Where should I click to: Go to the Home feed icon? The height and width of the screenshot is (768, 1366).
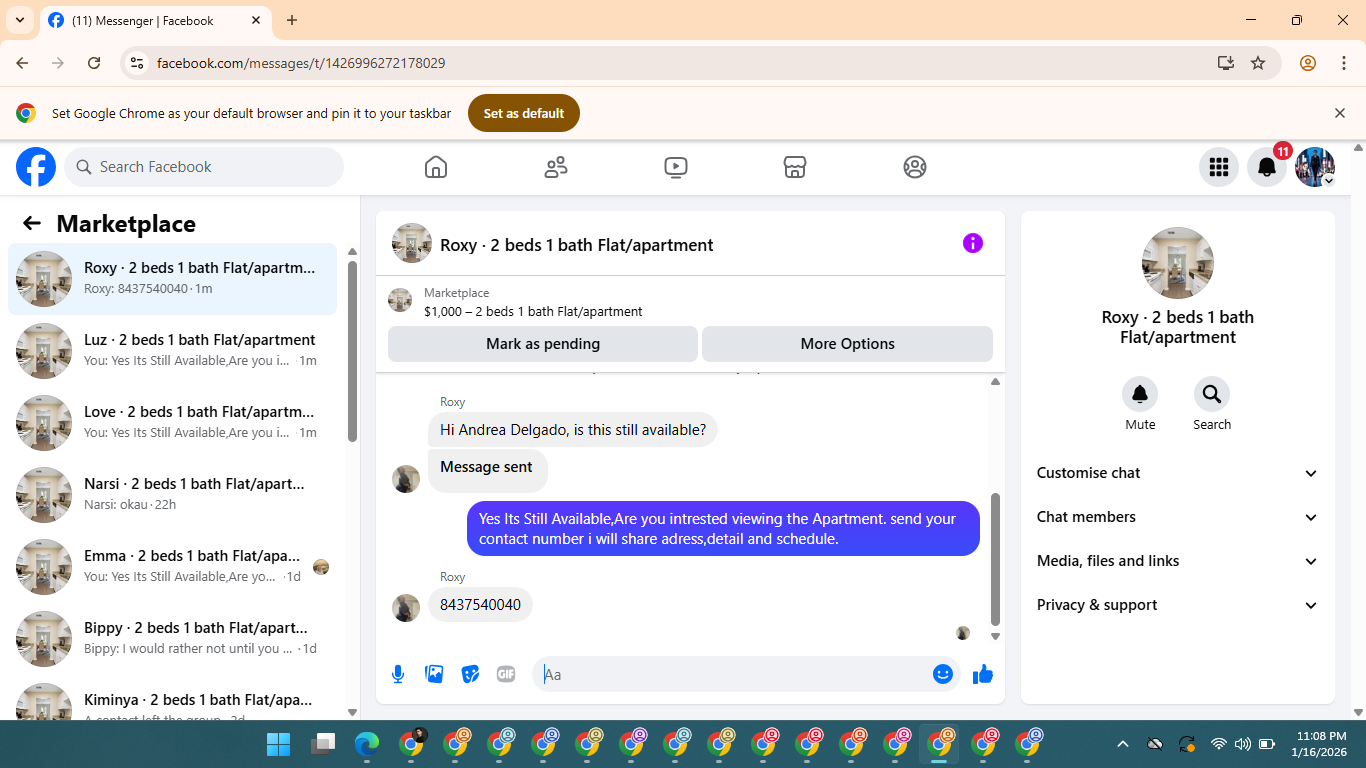[436, 167]
